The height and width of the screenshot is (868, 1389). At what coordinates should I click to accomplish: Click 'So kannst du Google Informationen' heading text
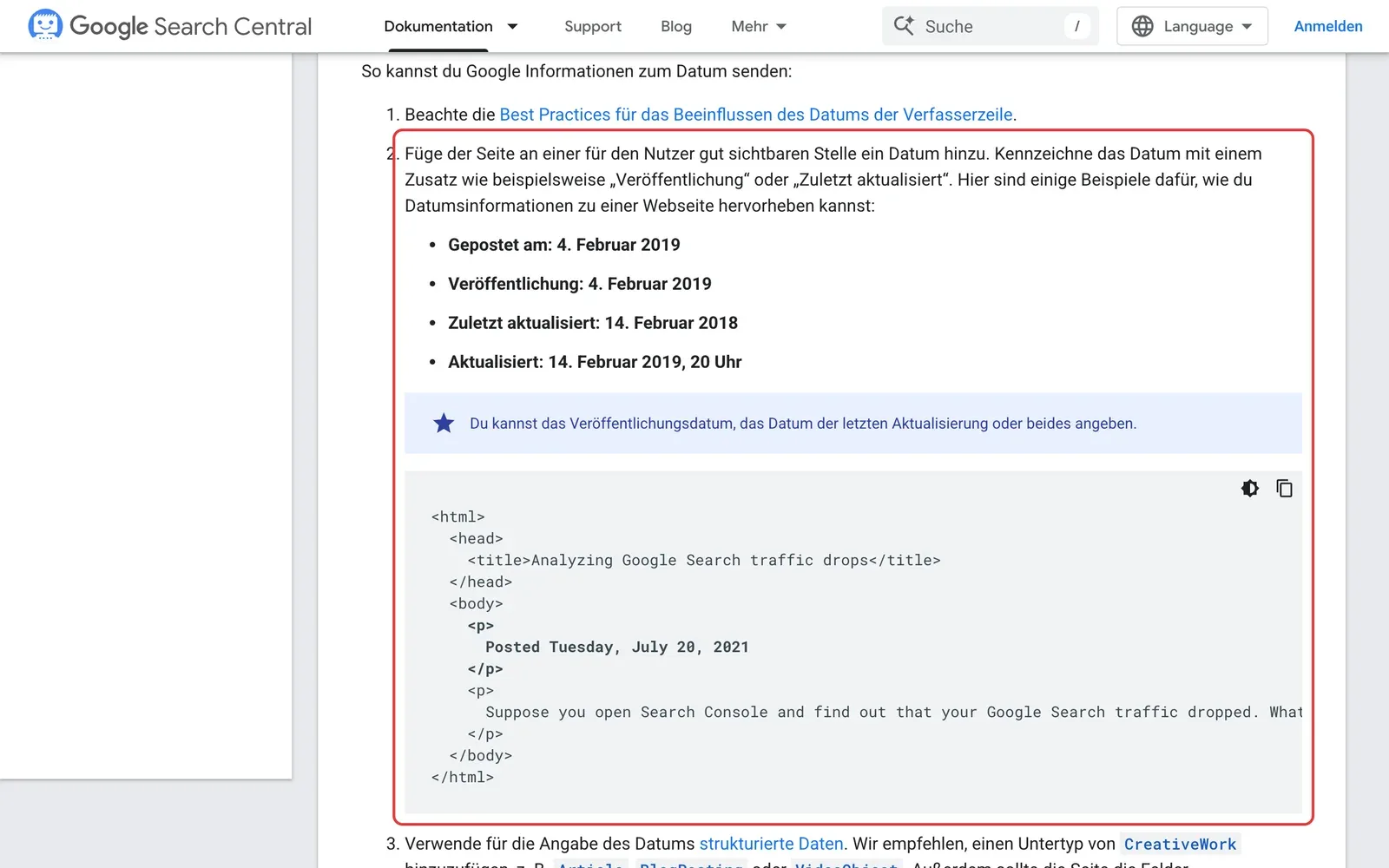pyautogui.click(x=576, y=71)
